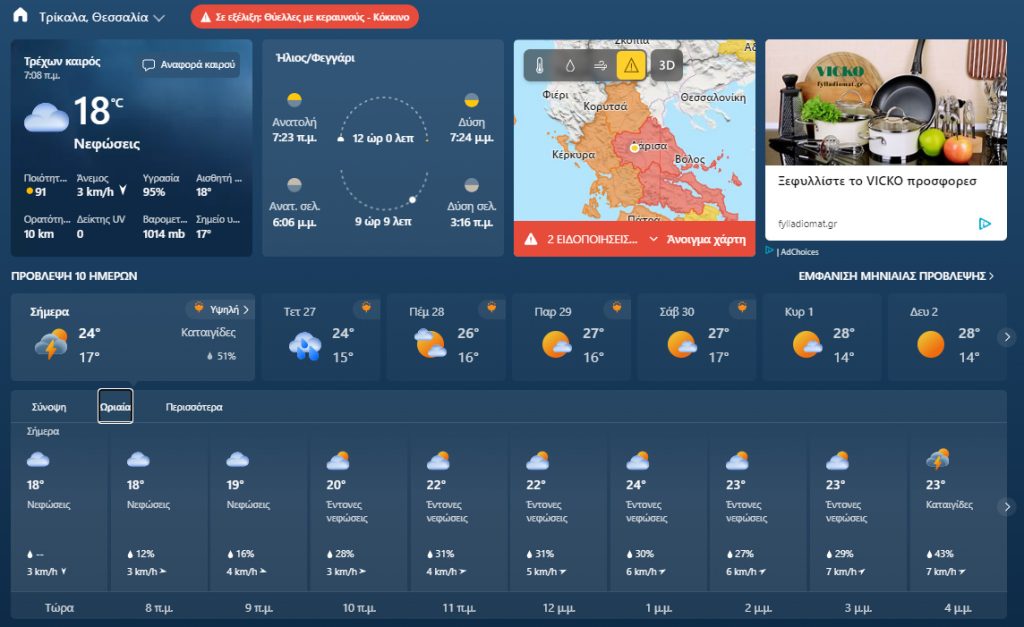
Task: Select the Σάβ 30 forecast card
Action: click(699, 337)
